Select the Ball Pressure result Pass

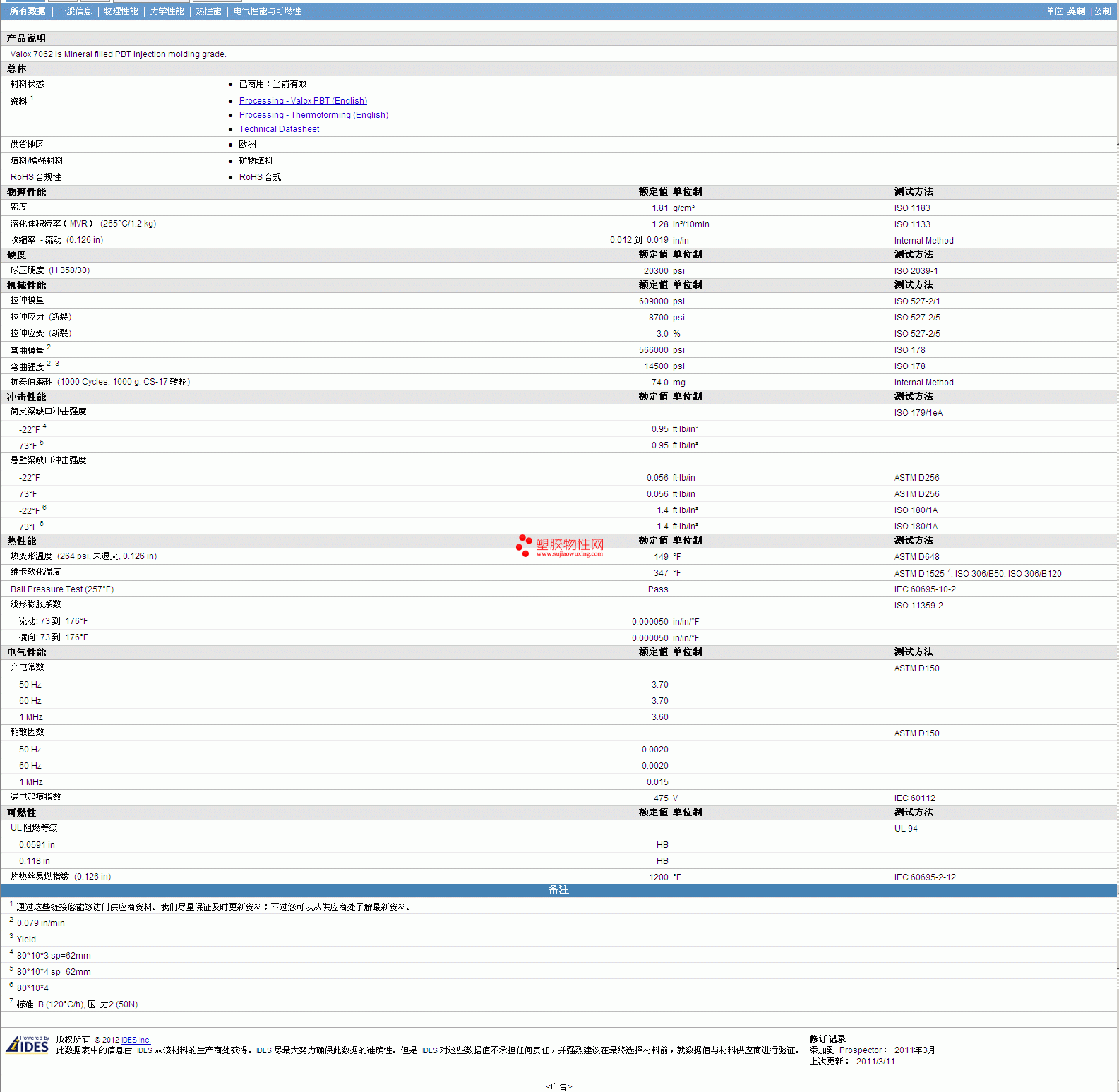coord(658,589)
